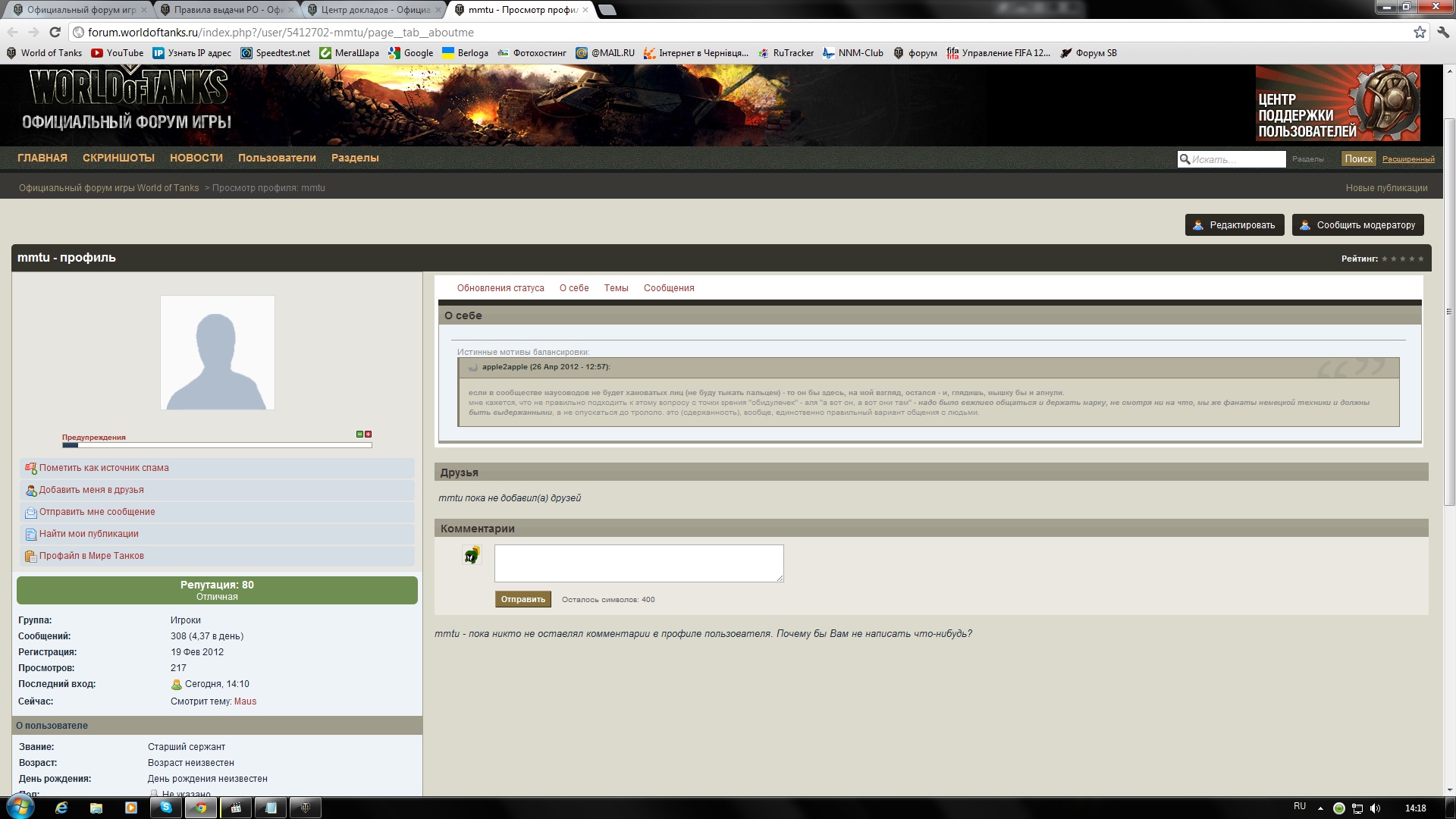Image resolution: width=1456 pixels, height=819 pixels.
Task: Open the Расширенный advanced search link
Action: (x=1408, y=159)
